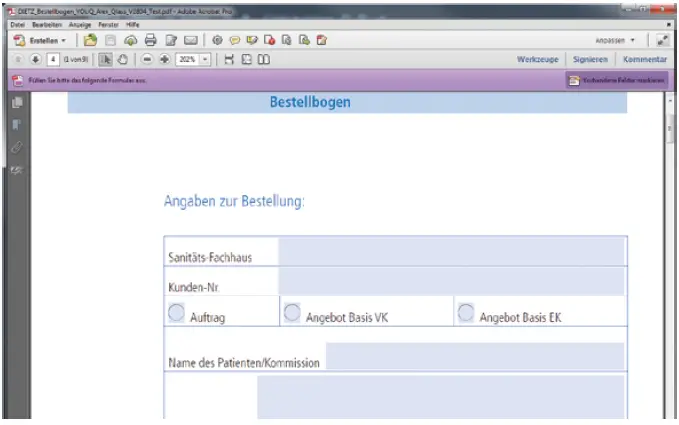Click the Angaben zur Bestellung heading

coord(234,201)
